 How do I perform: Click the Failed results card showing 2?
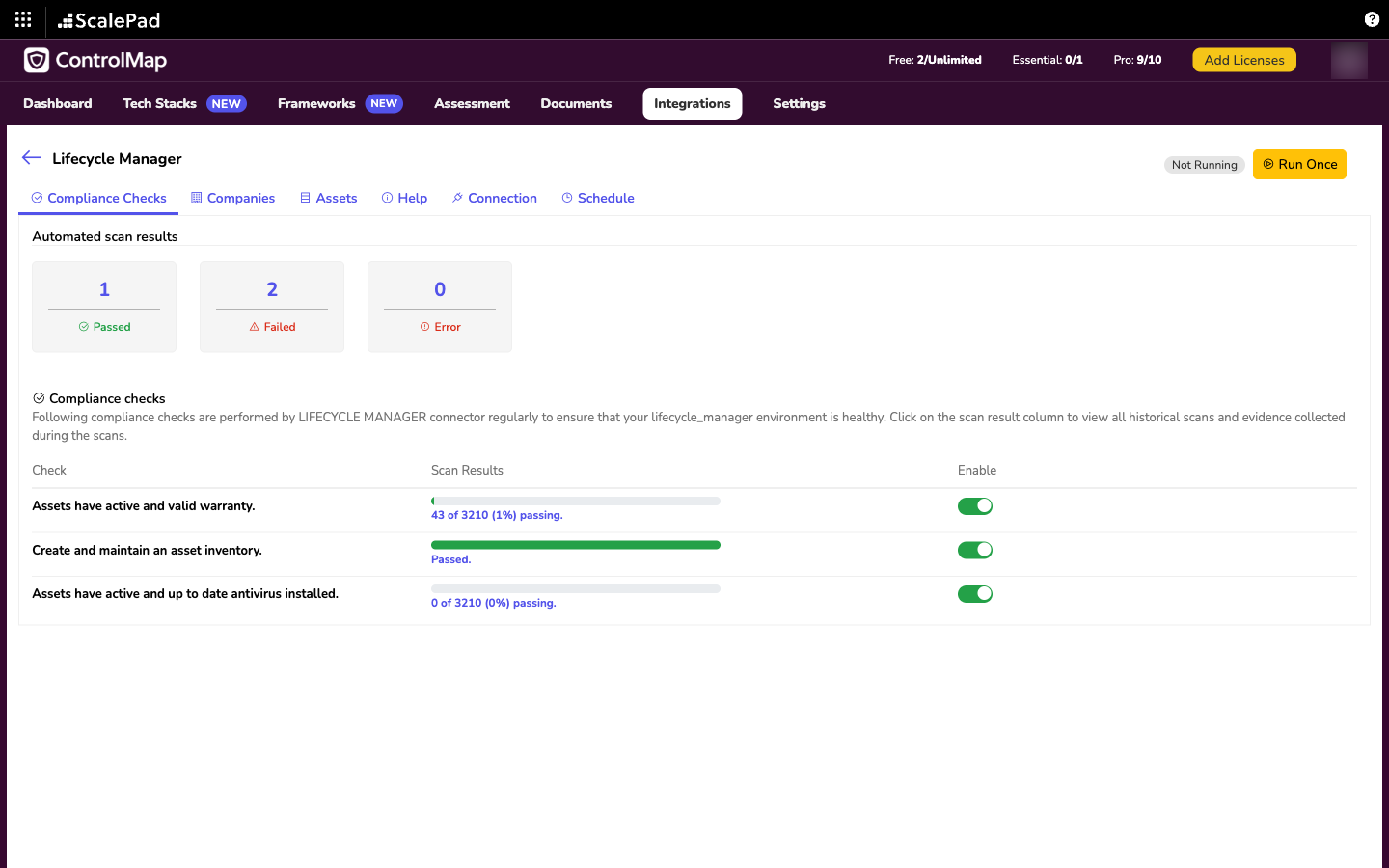[272, 307]
